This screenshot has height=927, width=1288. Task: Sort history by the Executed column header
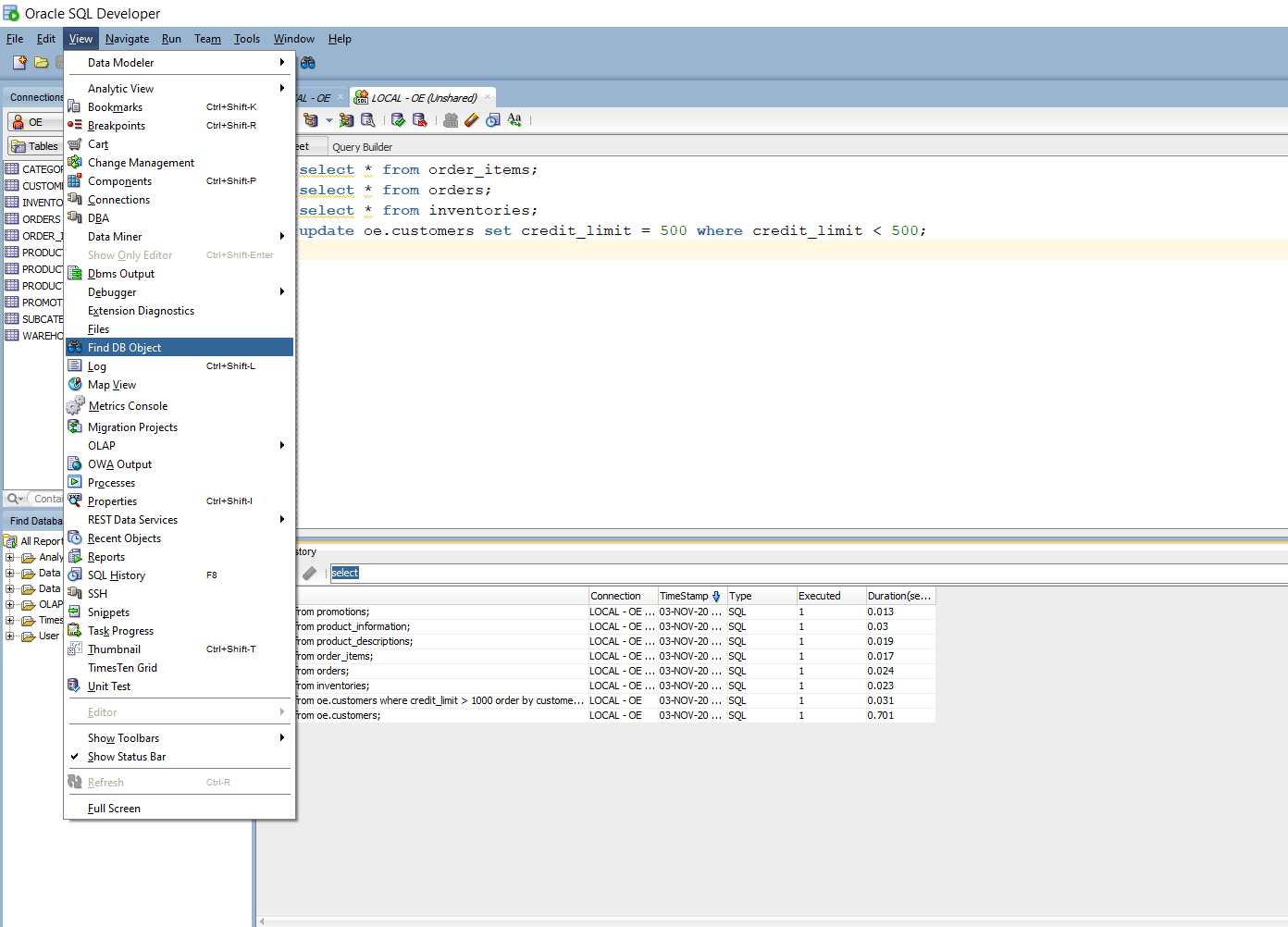tap(831, 596)
